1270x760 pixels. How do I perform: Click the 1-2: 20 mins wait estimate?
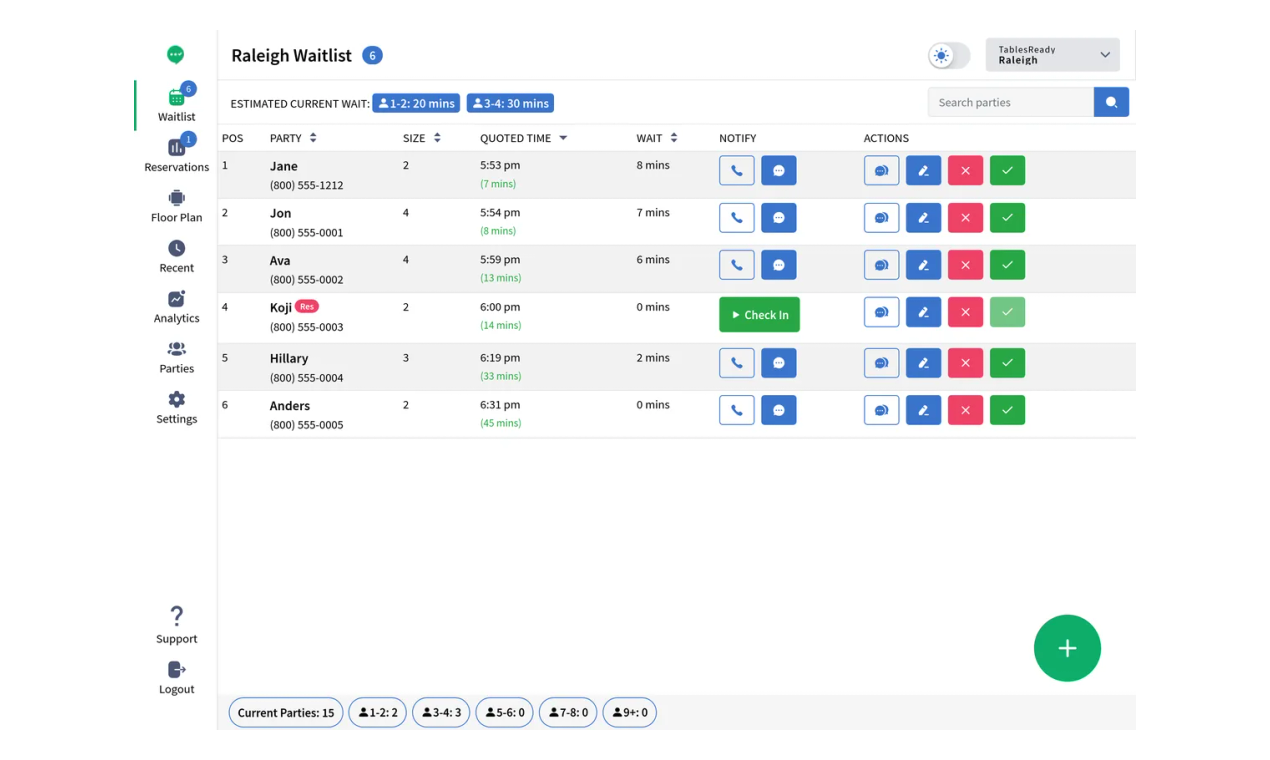416,103
